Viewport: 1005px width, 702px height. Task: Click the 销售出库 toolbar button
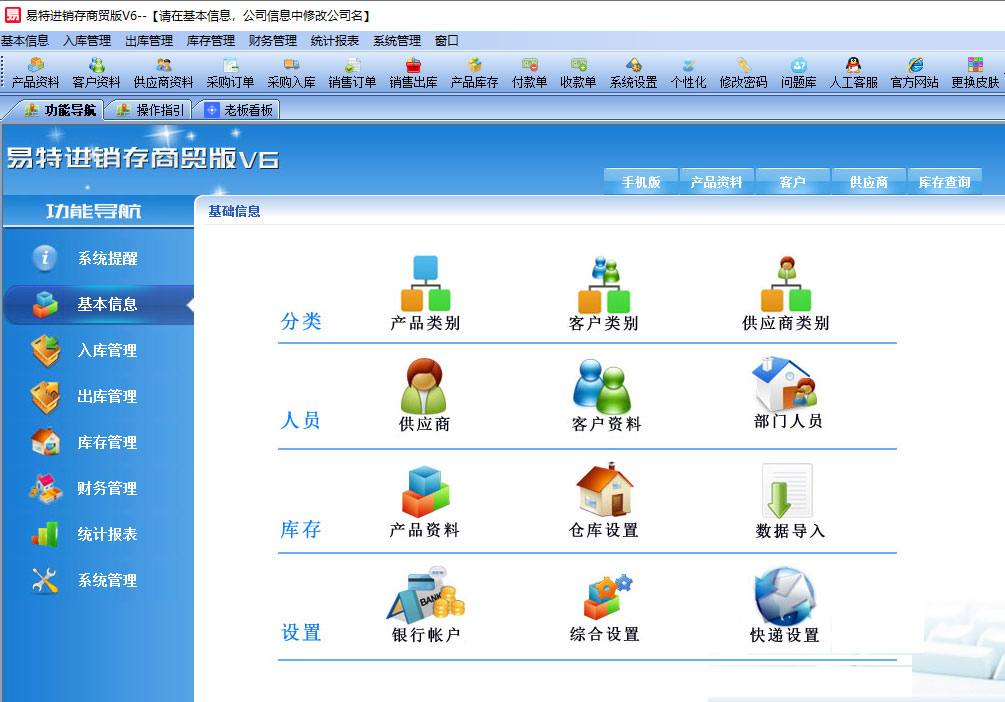(x=413, y=73)
